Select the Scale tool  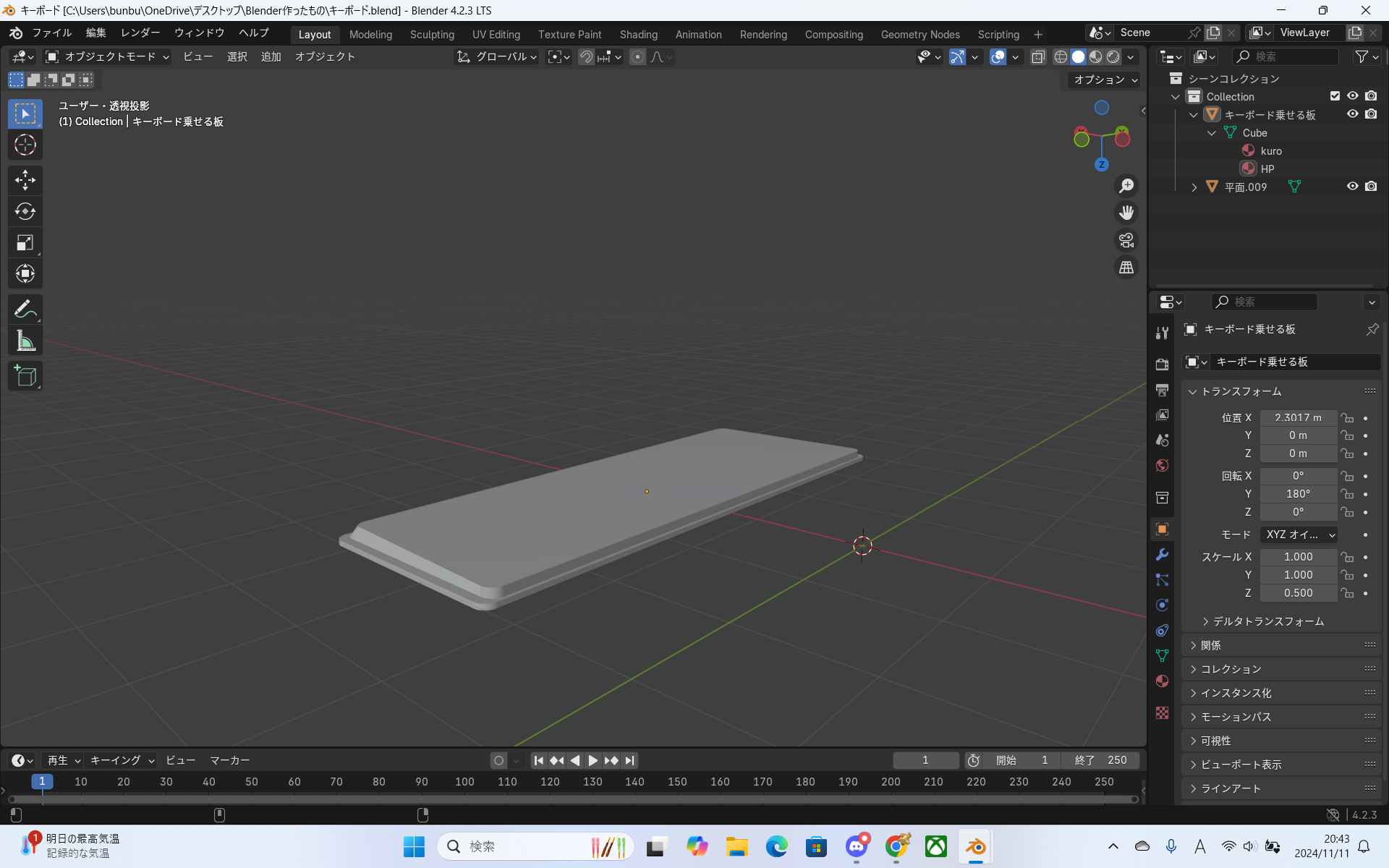pyautogui.click(x=25, y=242)
